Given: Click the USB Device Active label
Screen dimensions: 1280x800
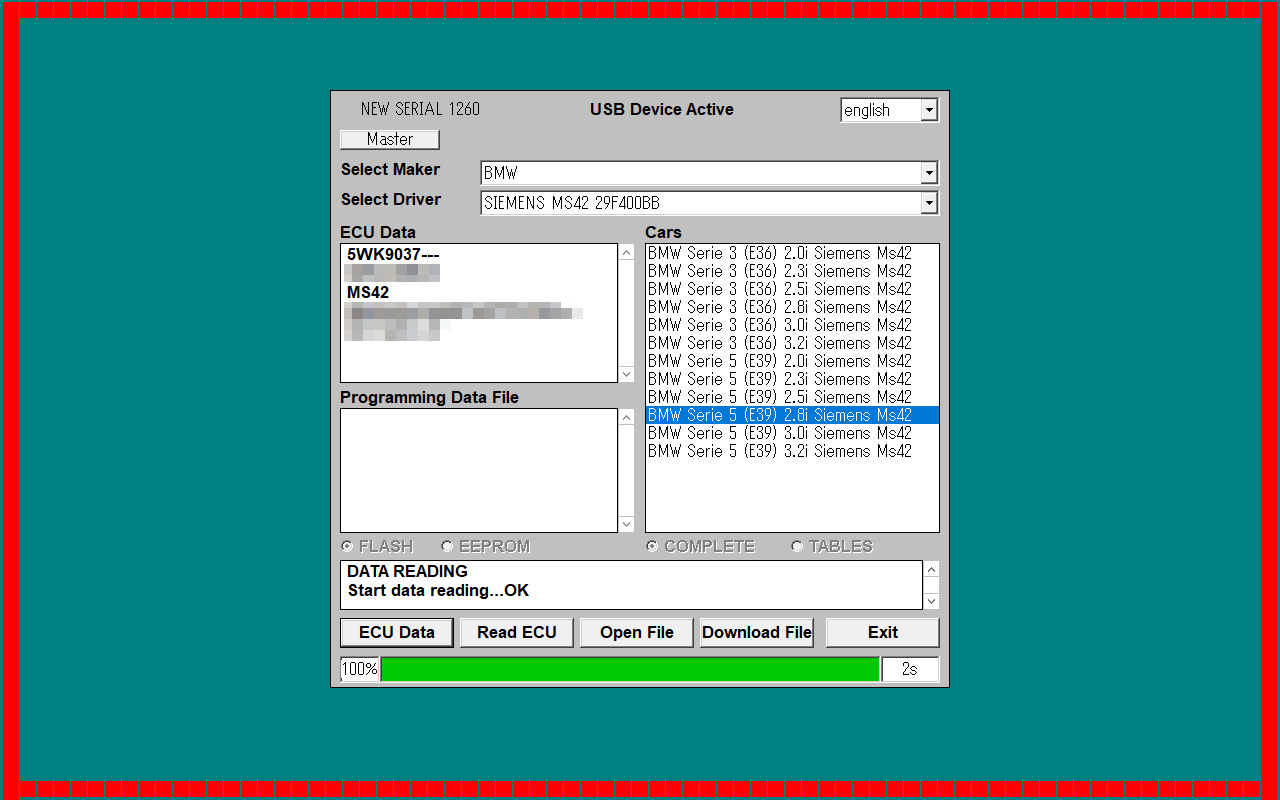Looking at the screenshot, I should [661, 109].
